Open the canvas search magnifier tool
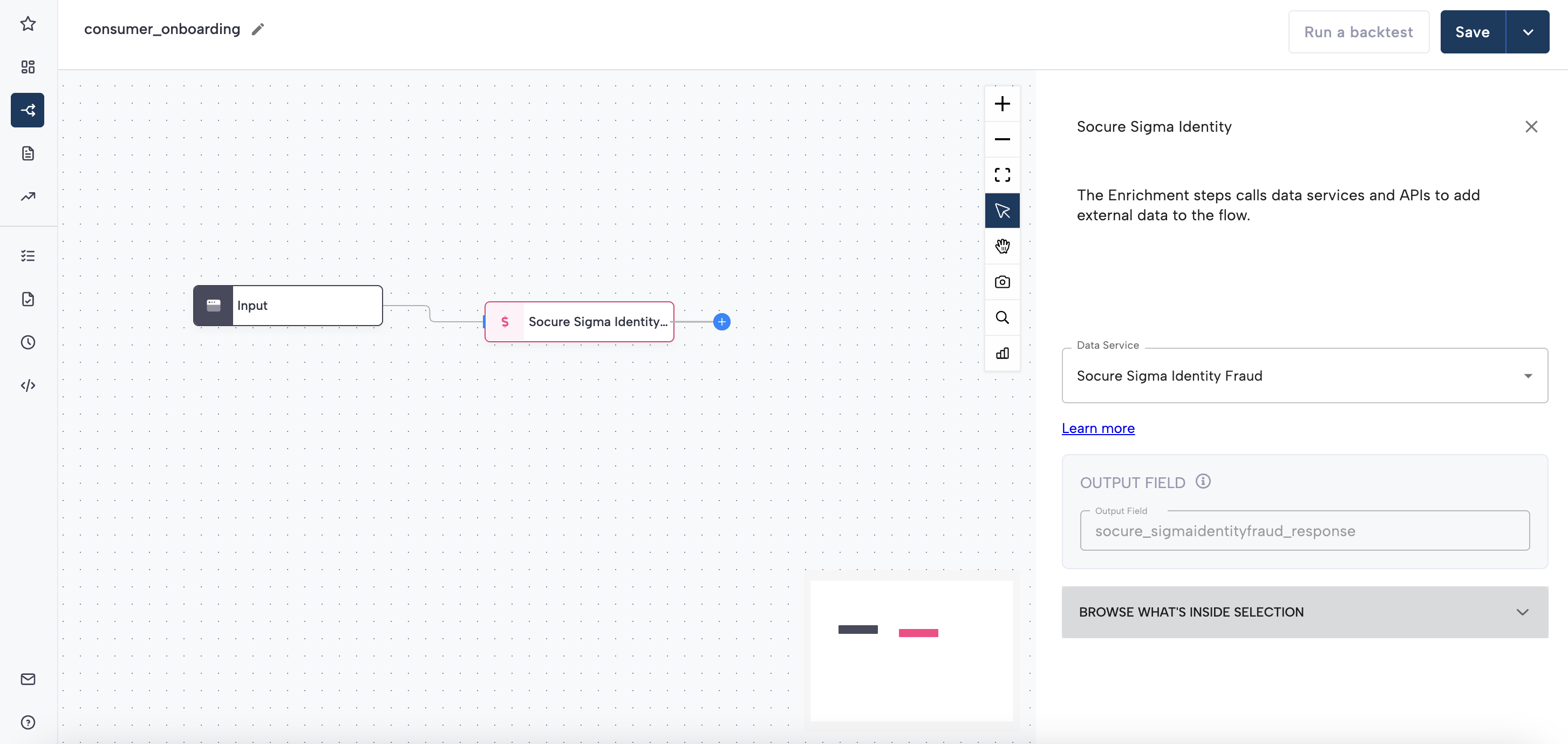1568x744 pixels. (1002, 318)
